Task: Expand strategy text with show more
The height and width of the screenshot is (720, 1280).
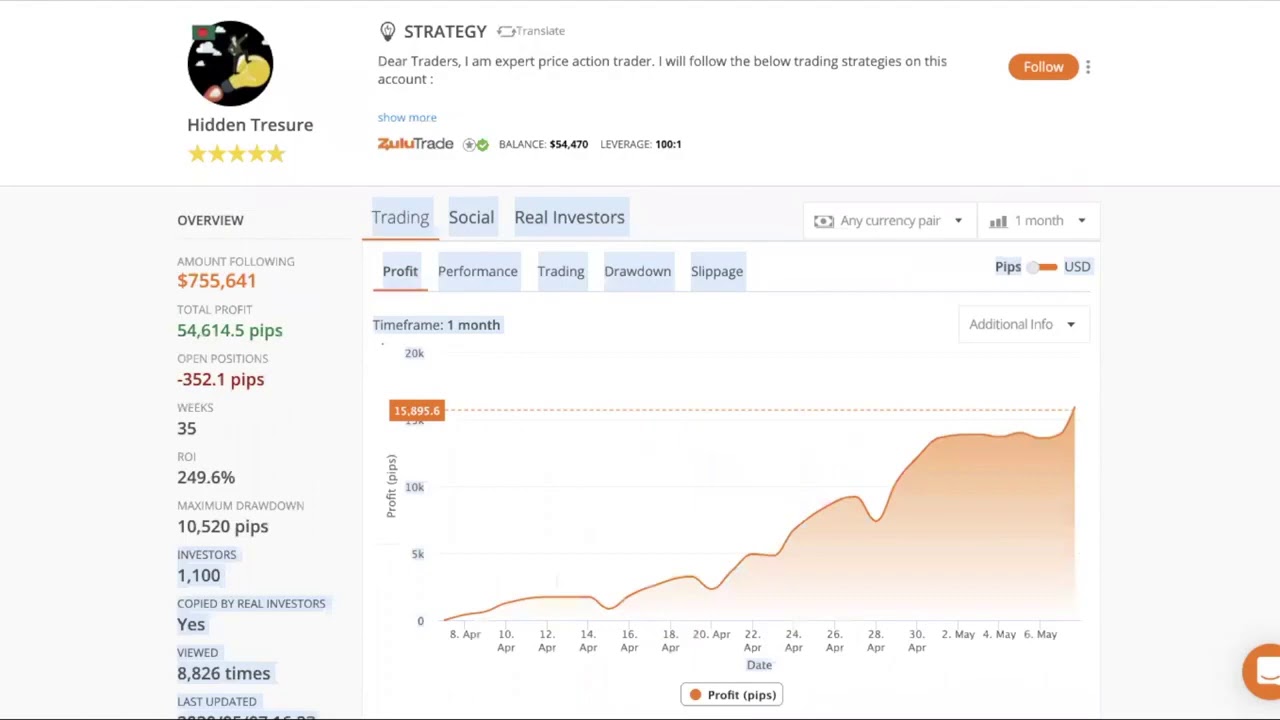Action: tap(407, 118)
